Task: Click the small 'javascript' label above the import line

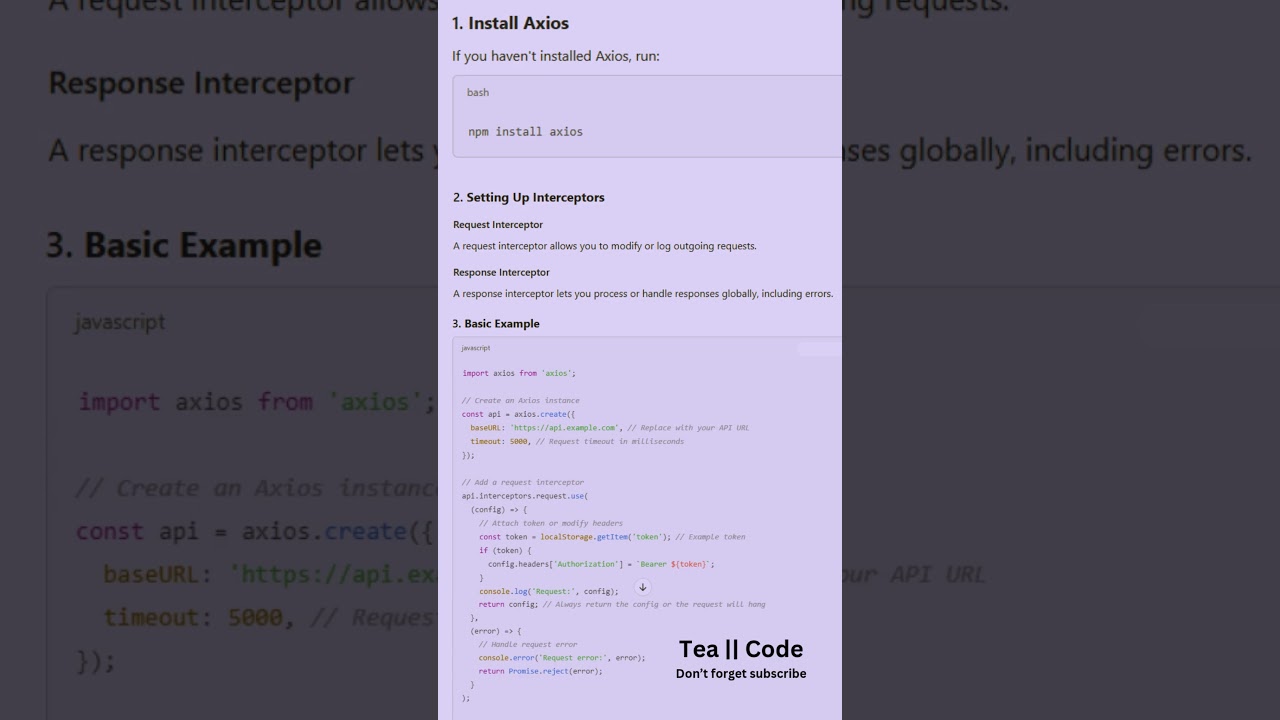Action: tap(476, 348)
